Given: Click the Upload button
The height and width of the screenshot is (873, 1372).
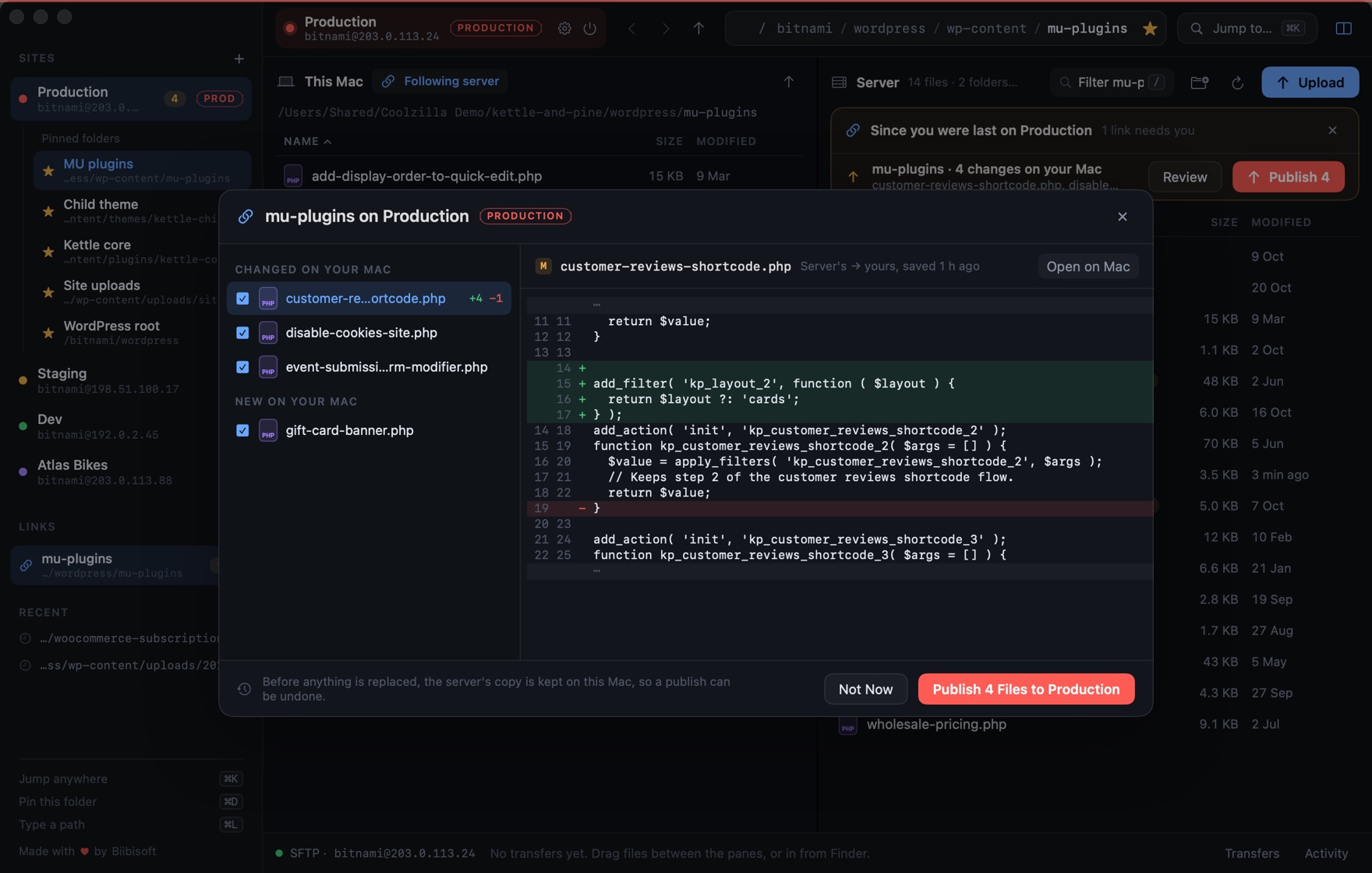Looking at the screenshot, I should point(1310,83).
